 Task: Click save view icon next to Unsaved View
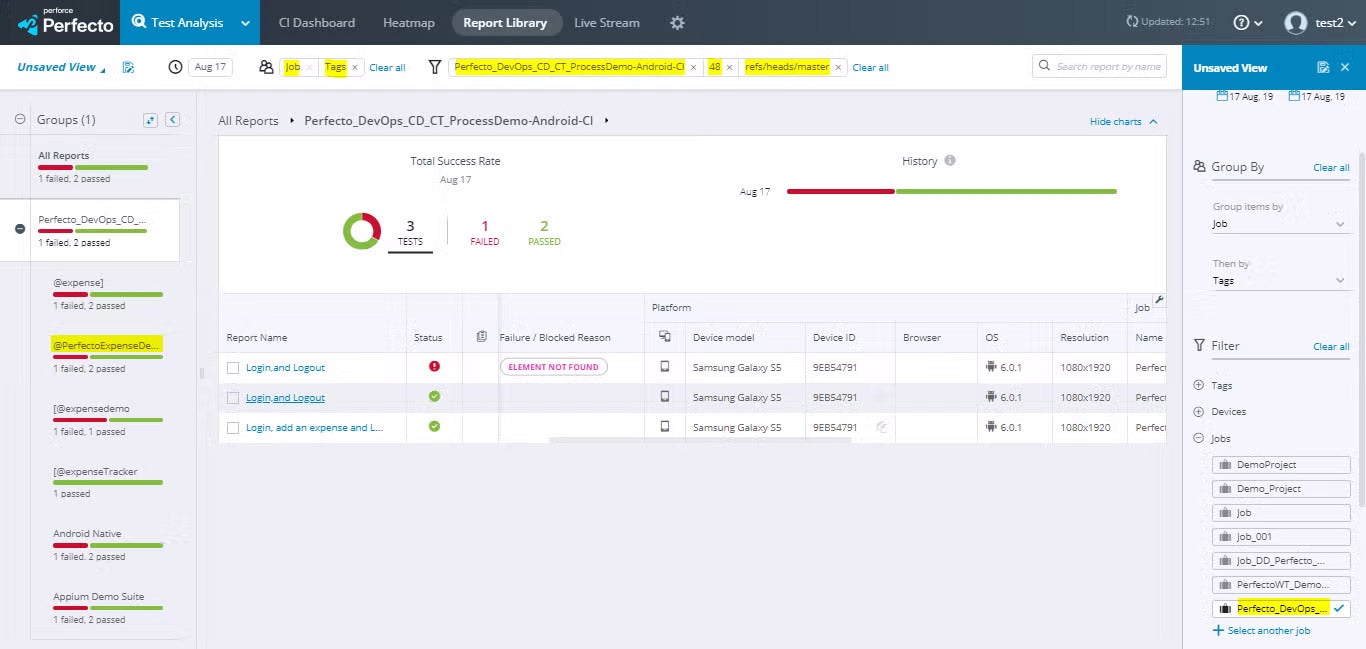pyautogui.click(x=128, y=67)
